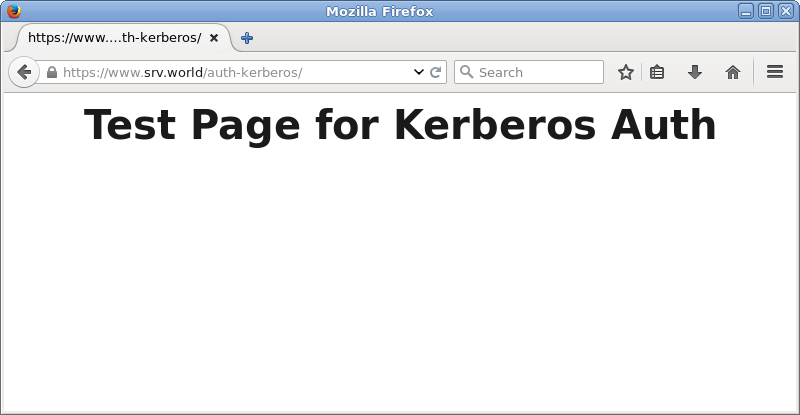Viewport: 800px width, 415px height.
Task: Go back using the back arrow
Action: pos(24,72)
